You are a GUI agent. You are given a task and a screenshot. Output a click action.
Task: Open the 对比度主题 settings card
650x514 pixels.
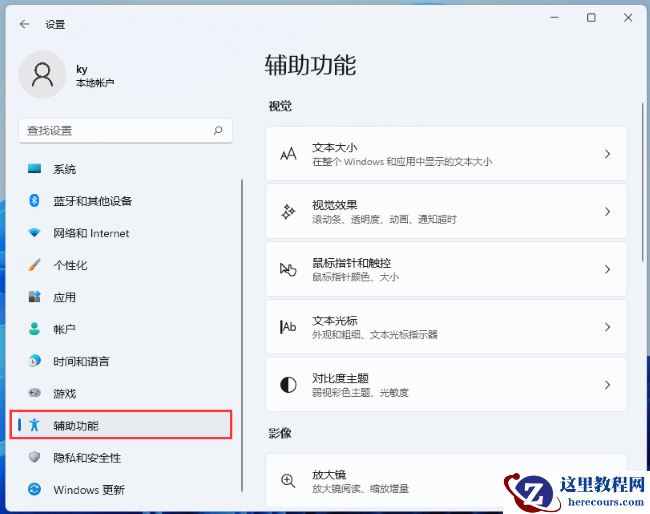pyautogui.click(x=446, y=385)
